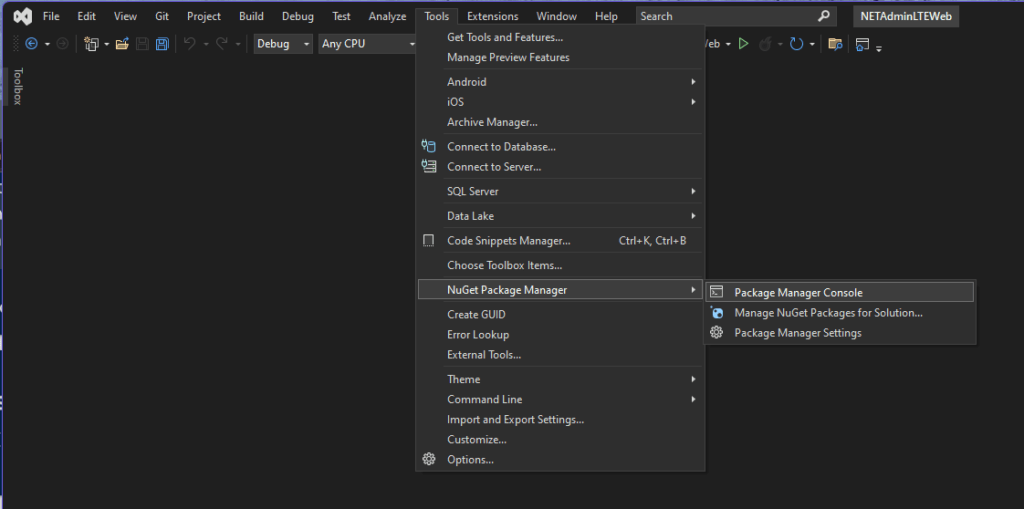
Task: Open the Debug configuration dropdown
Action: click(x=283, y=44)
